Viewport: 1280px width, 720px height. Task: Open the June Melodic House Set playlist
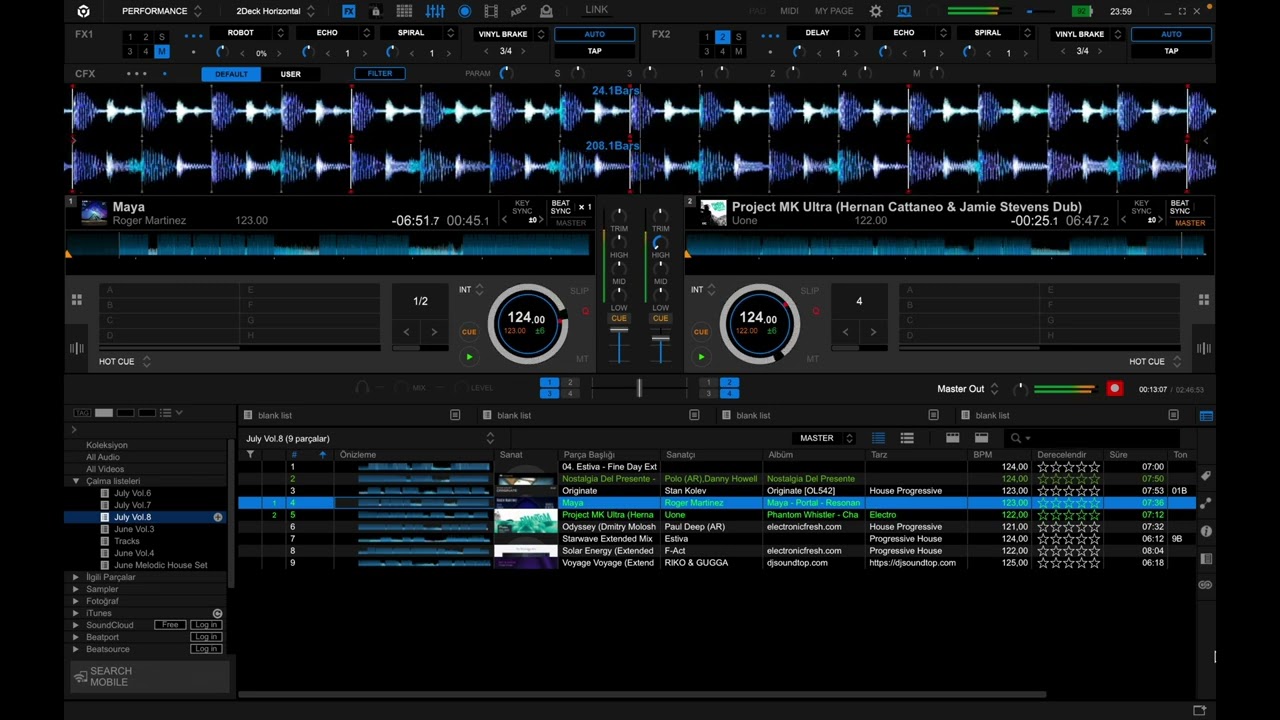pyautogui.click(x=160, y=565)
